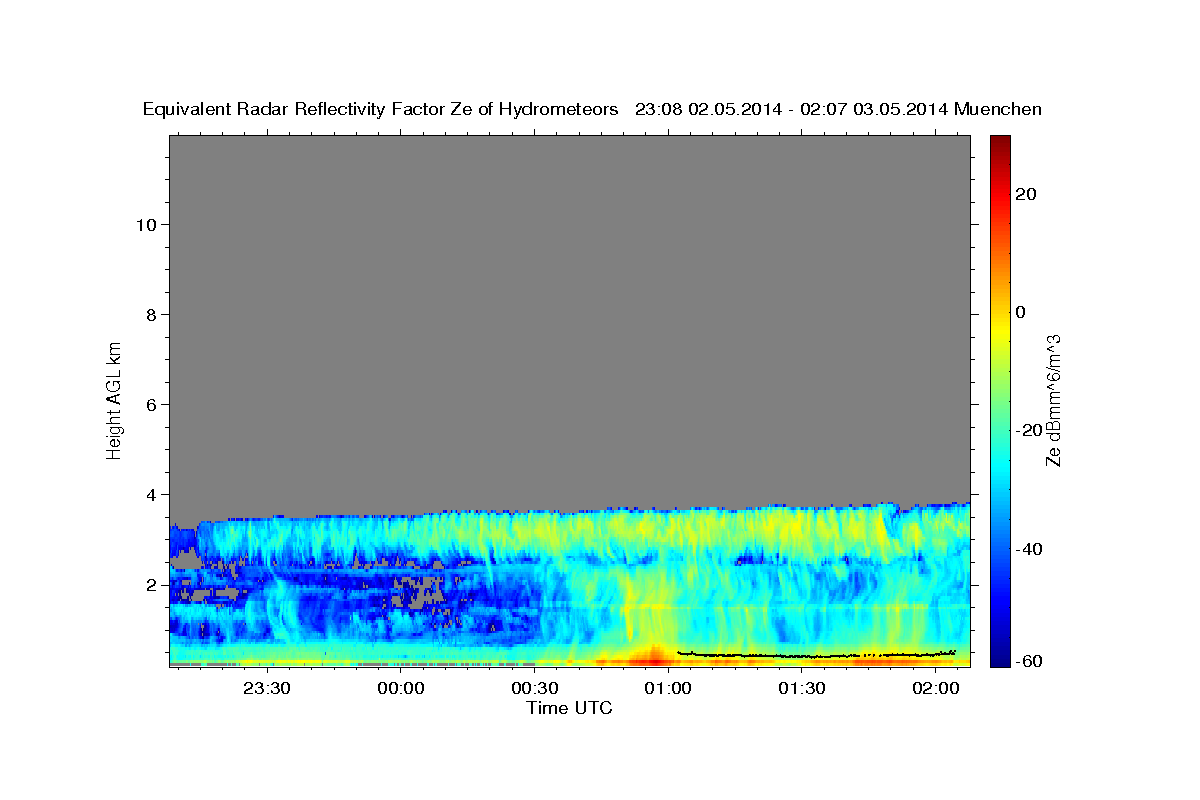Click the 02:00 time axis label
Image resolution: width=1200 pixels, height=800 pixels.
click(x=935, y=688)
